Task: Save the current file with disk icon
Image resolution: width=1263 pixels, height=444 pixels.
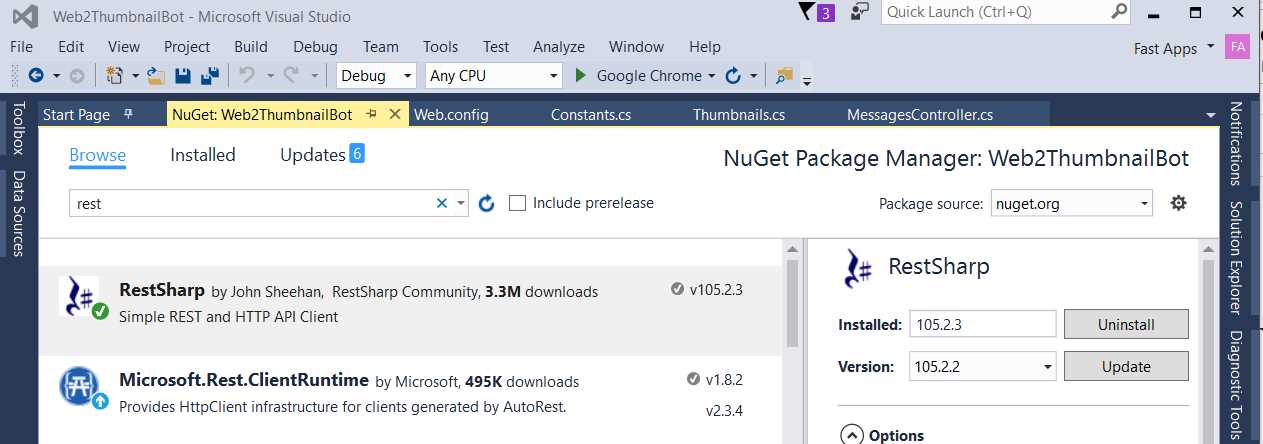Action: pyautogui.click(x=183, y=75)
